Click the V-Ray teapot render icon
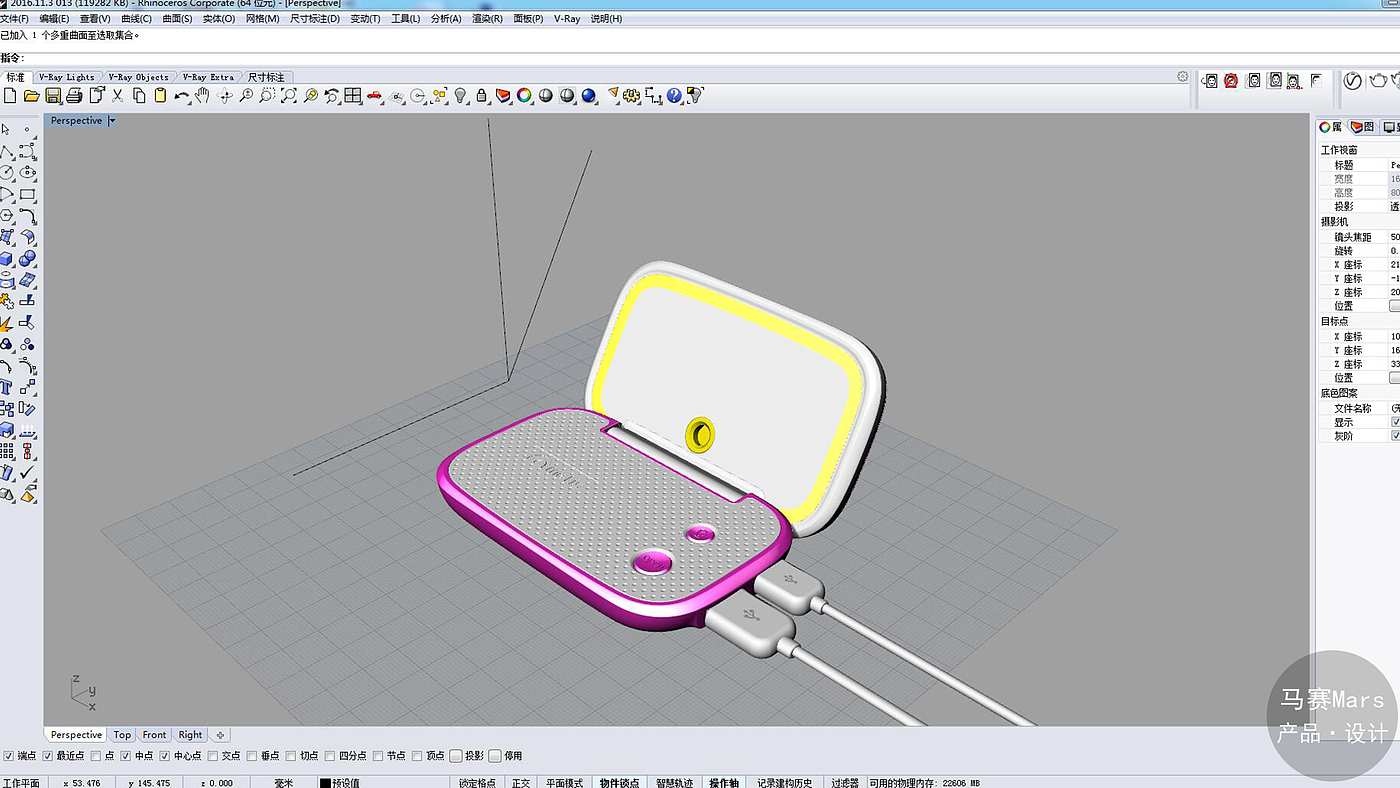This screenshot has height=788, width=1400. pyautogui.click(x=1378, y=81)
